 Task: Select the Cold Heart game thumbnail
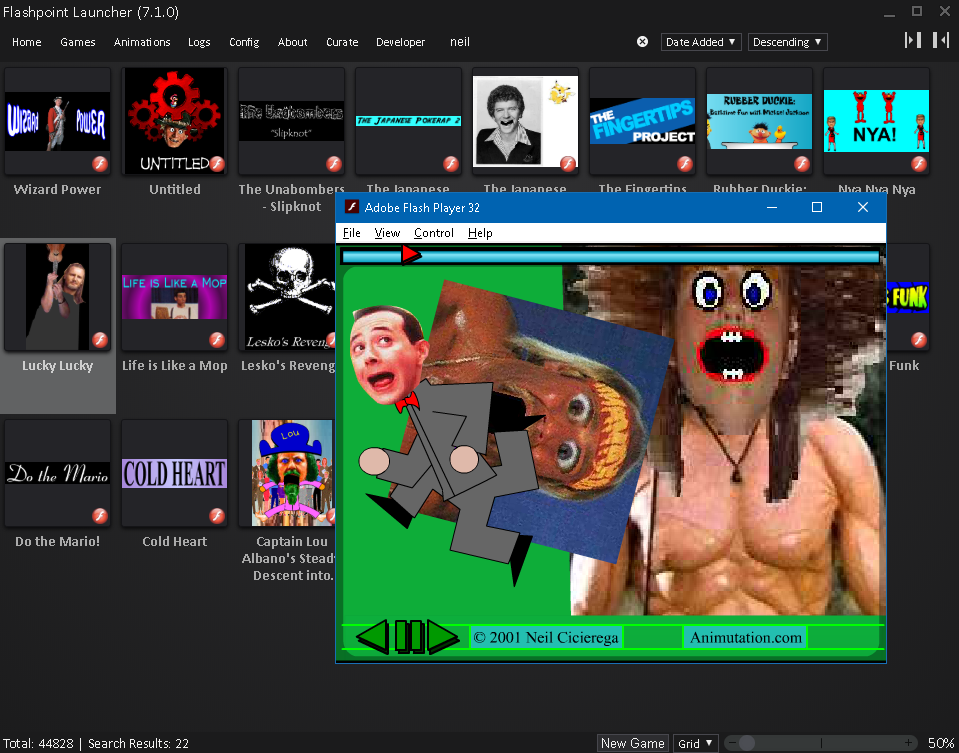(175, 473)
